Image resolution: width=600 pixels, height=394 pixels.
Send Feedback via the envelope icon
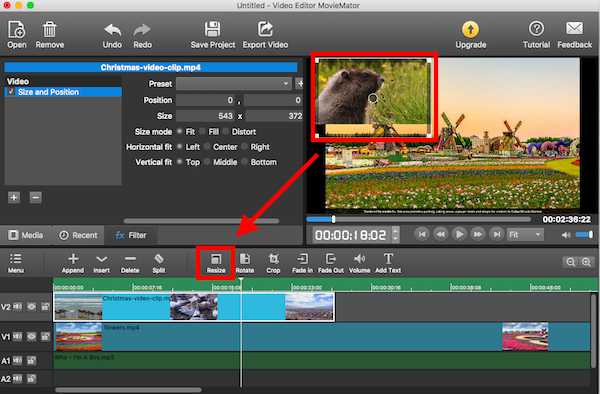(574, 34)
